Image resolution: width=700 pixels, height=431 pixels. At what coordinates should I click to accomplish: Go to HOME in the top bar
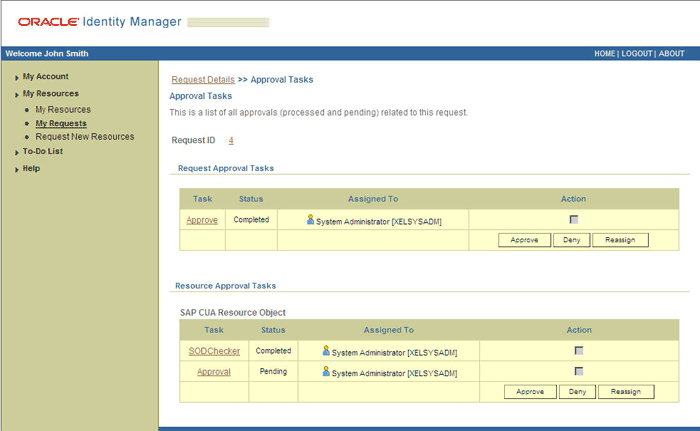pyautogui.click(x=604, y=54)
